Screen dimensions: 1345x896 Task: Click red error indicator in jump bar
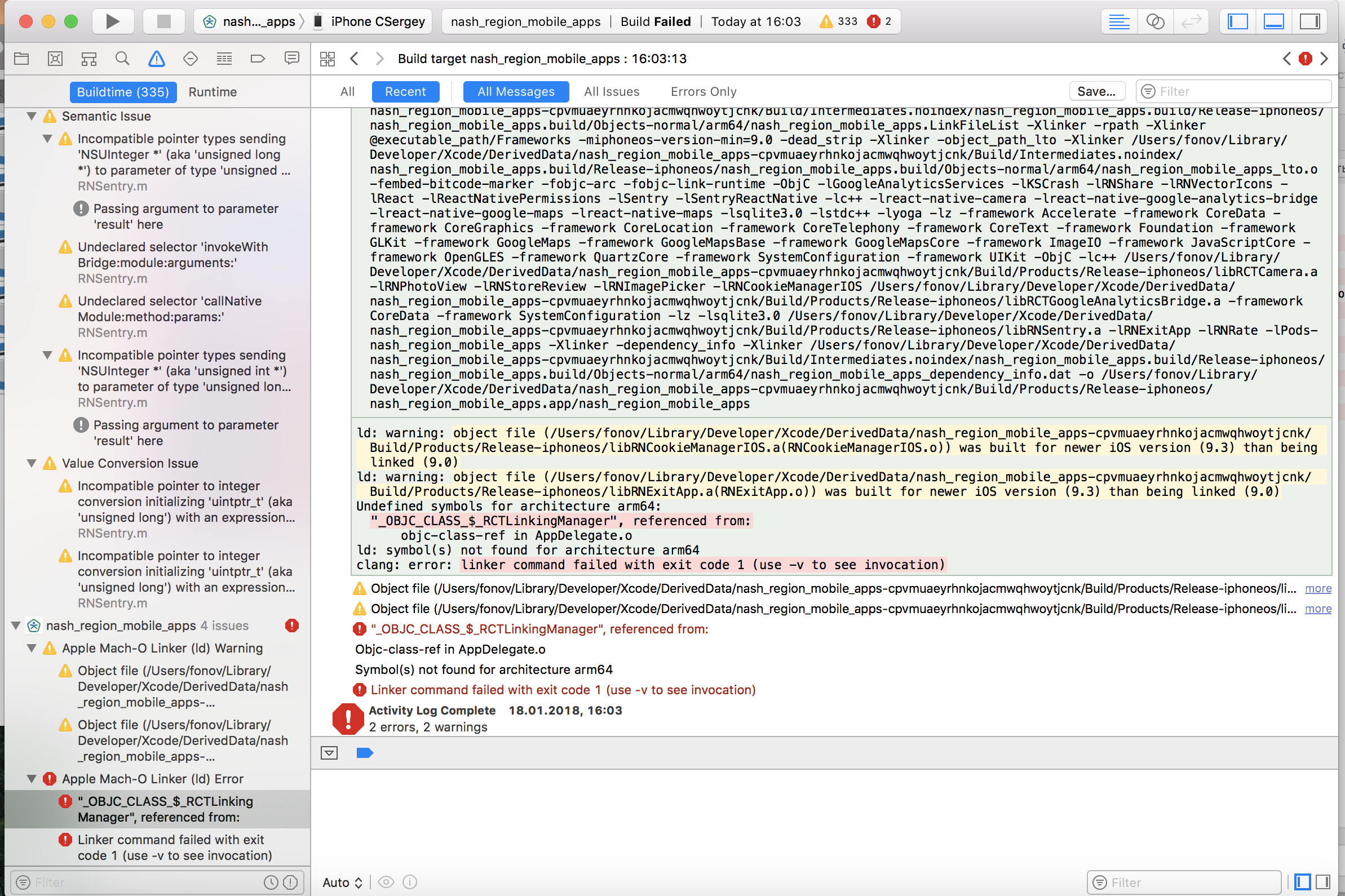pos(1306,59)
